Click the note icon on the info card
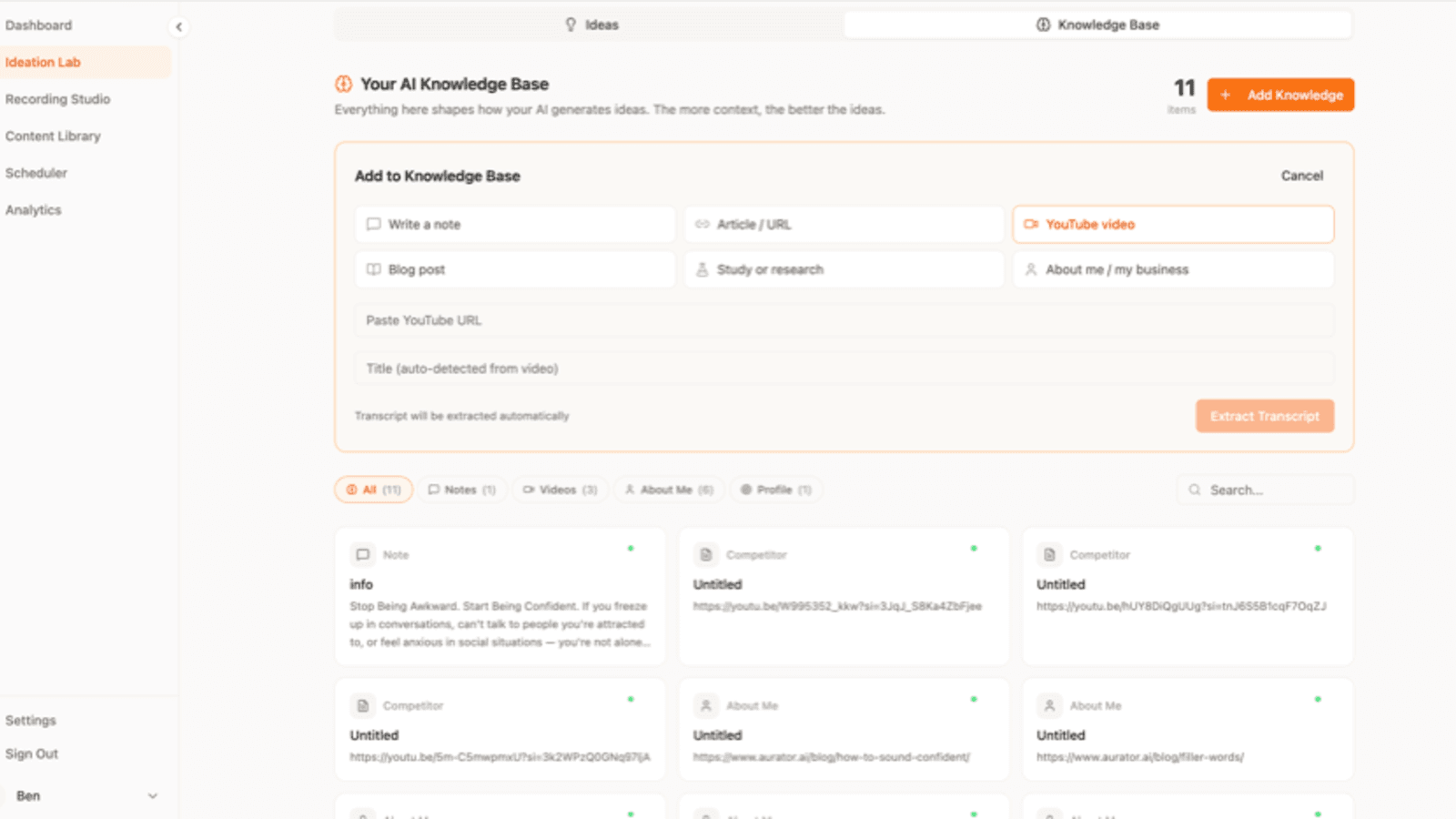 tap(362, 553)
